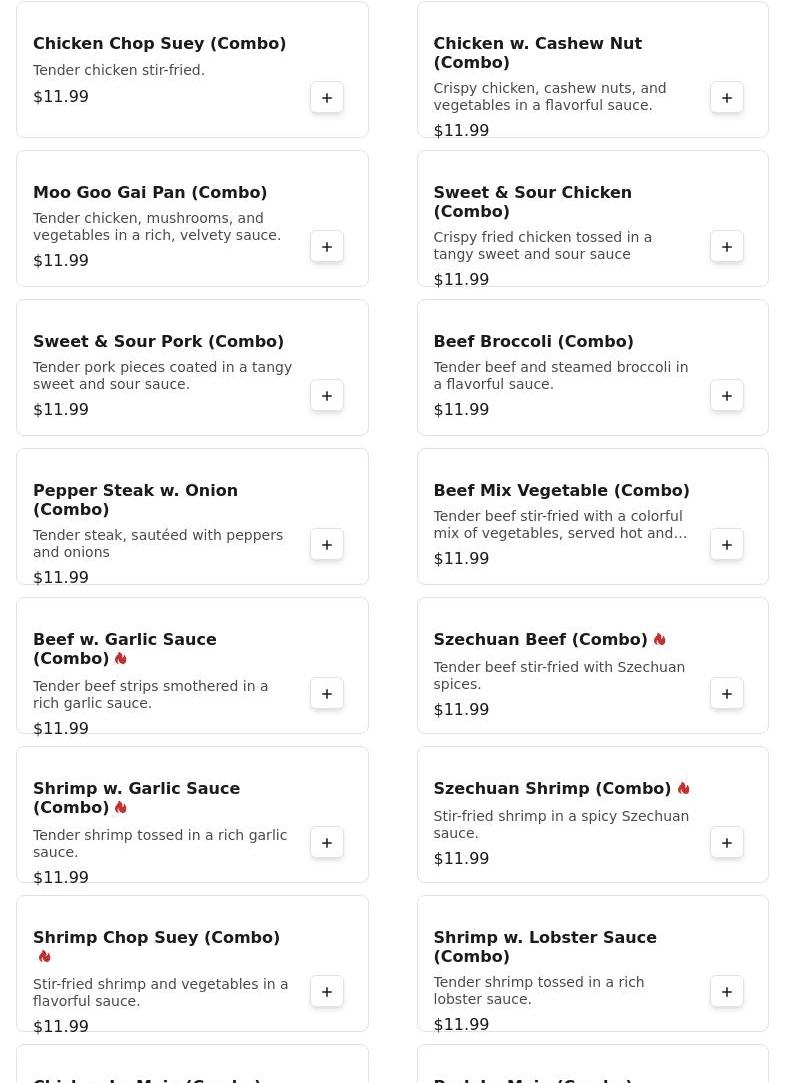Click spicy flame icon under Shrimp Chop Suey

click(45, 957)
